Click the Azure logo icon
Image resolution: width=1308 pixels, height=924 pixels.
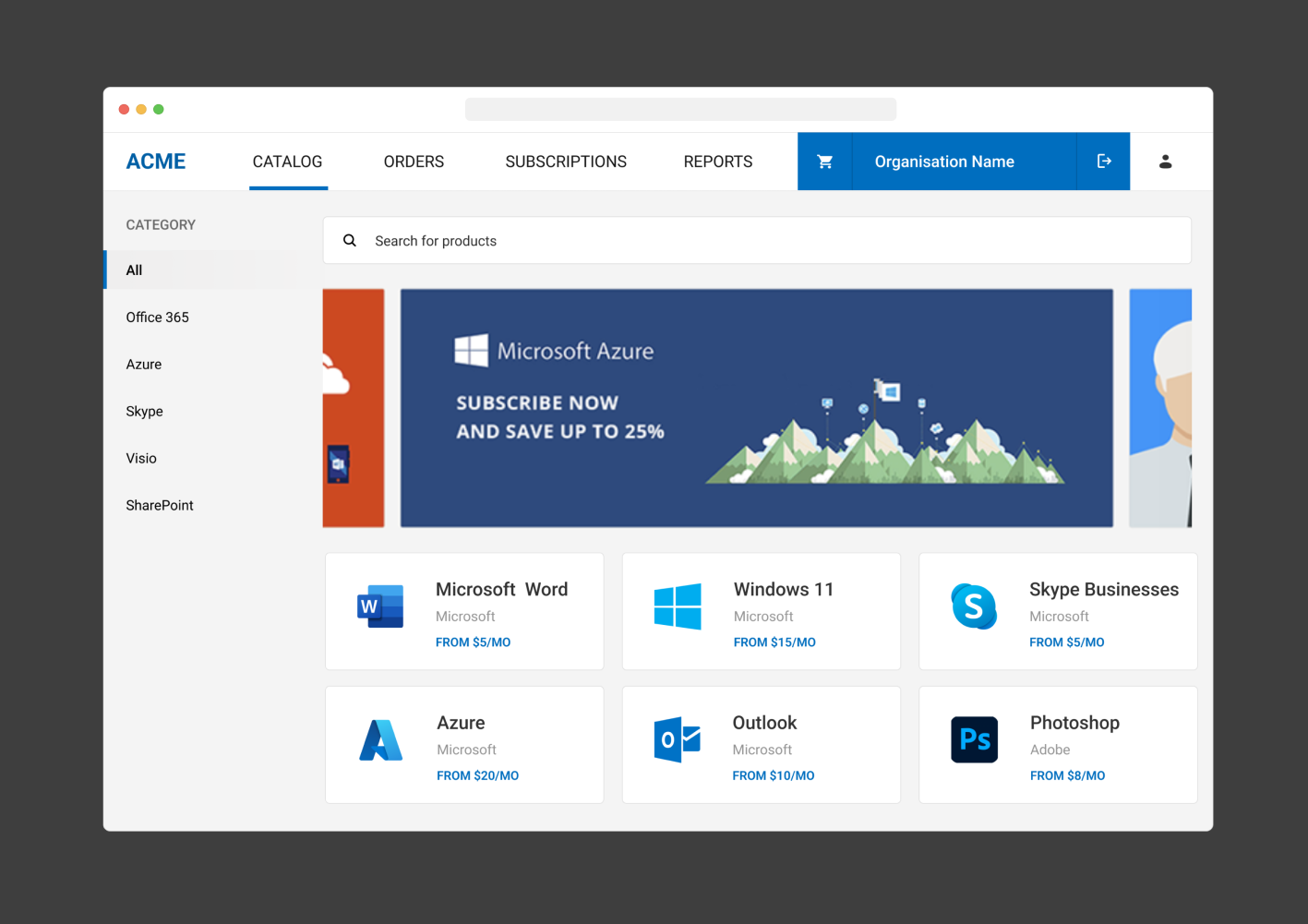(381, 739)
